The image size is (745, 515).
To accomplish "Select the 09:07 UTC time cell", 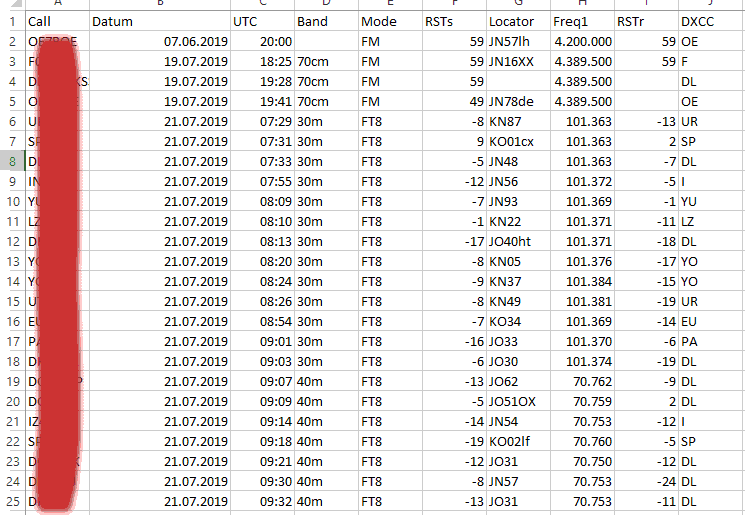I will (263, 381).
